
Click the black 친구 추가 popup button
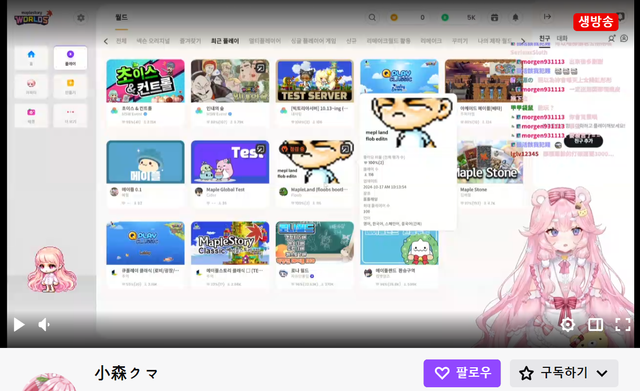point(583,141)
